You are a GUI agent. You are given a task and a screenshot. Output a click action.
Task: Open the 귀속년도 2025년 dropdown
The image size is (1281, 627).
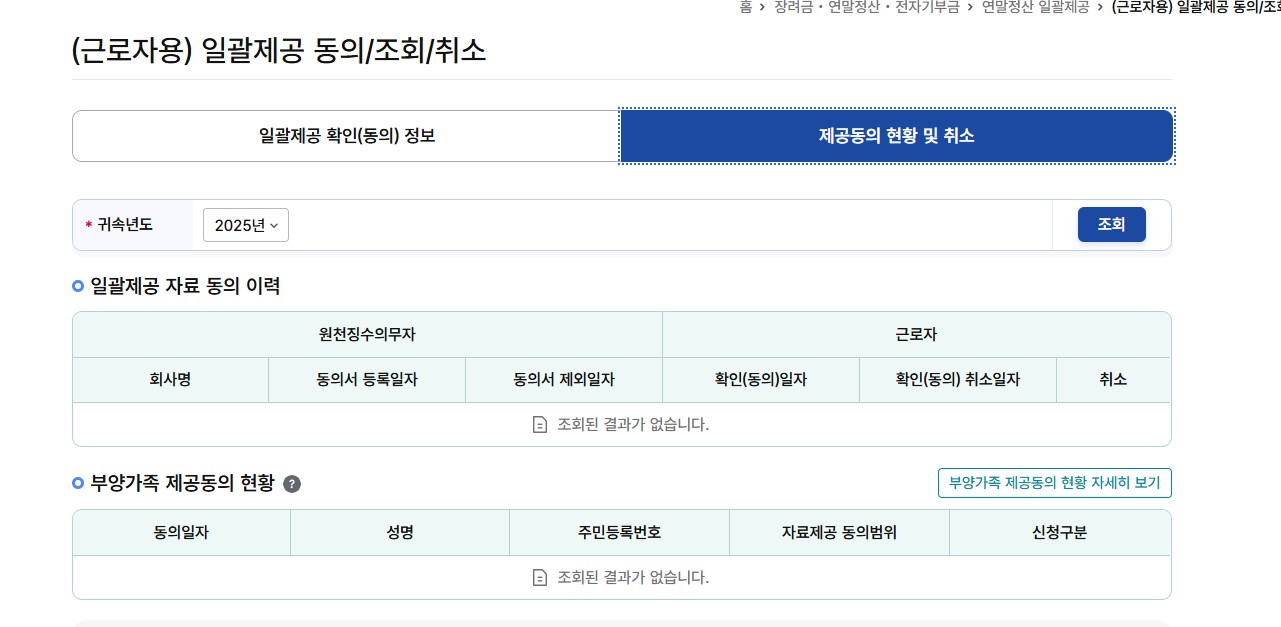click(246, 225)
